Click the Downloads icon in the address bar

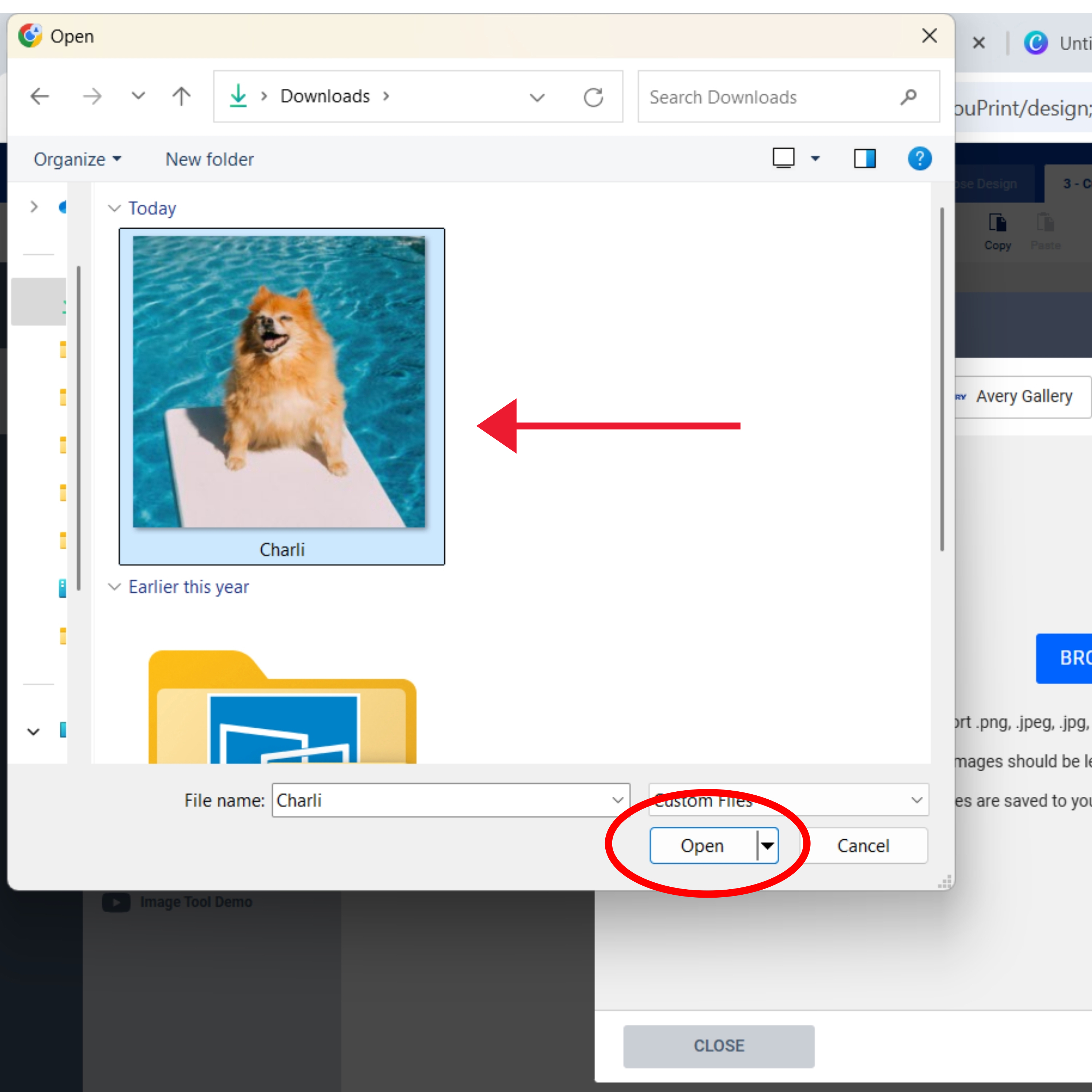238,96
